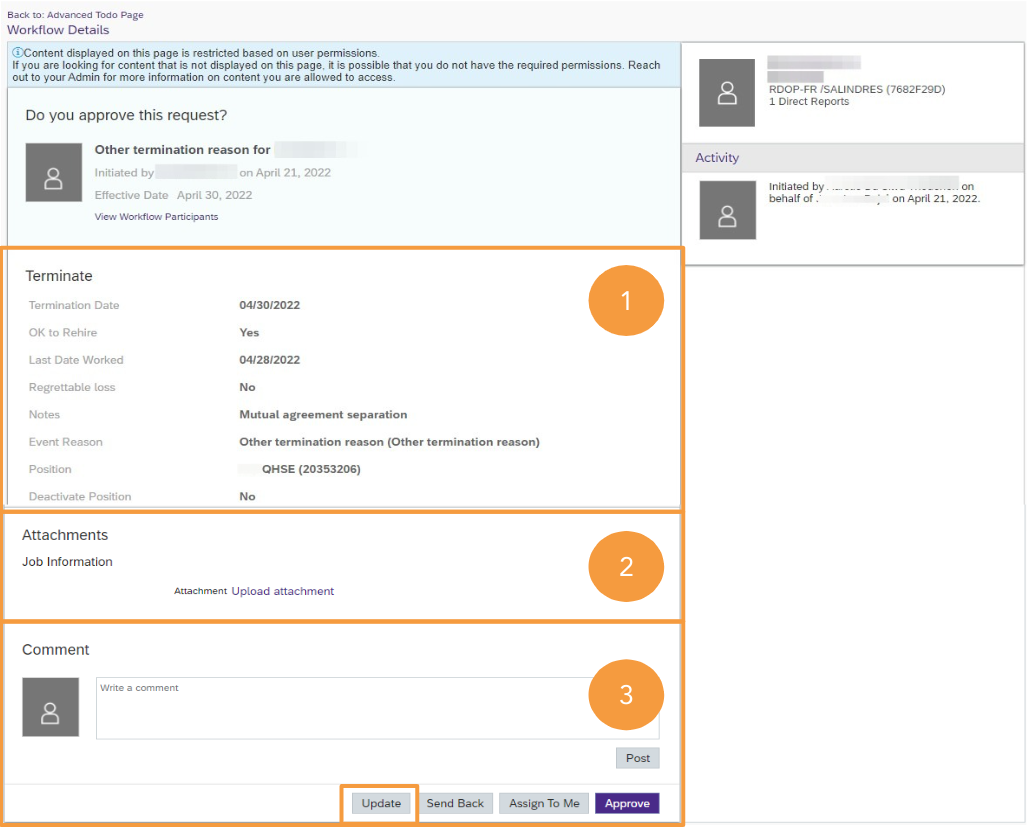Image resolution: width=1028 pixels, height=828 pixels.
Task: Click View Workflow Participants
Action: 156,215
